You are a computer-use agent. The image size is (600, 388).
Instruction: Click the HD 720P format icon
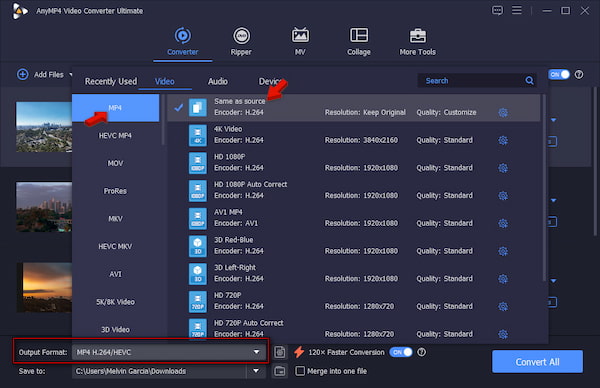pyautogui.click(x=197, y=302)
